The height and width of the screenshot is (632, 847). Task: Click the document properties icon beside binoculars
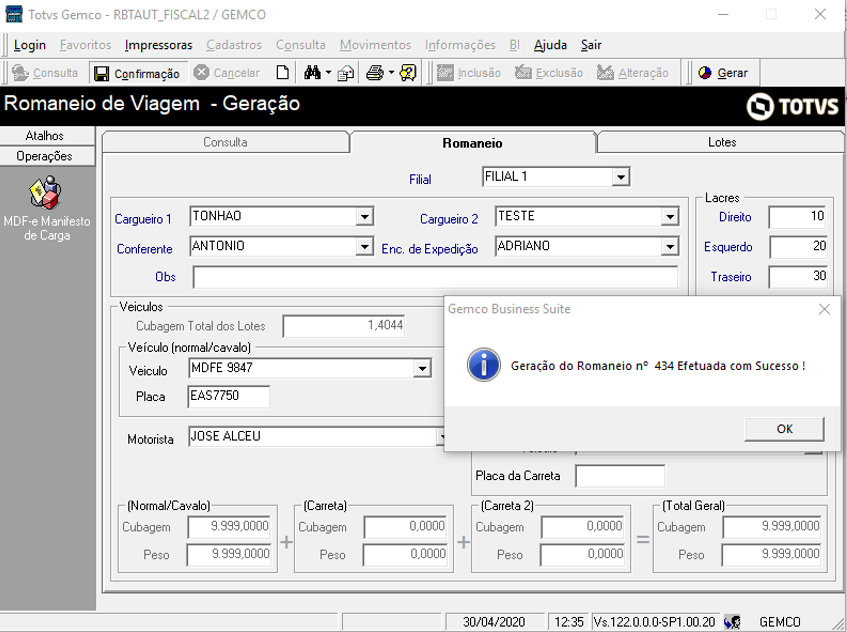point(346,73)
